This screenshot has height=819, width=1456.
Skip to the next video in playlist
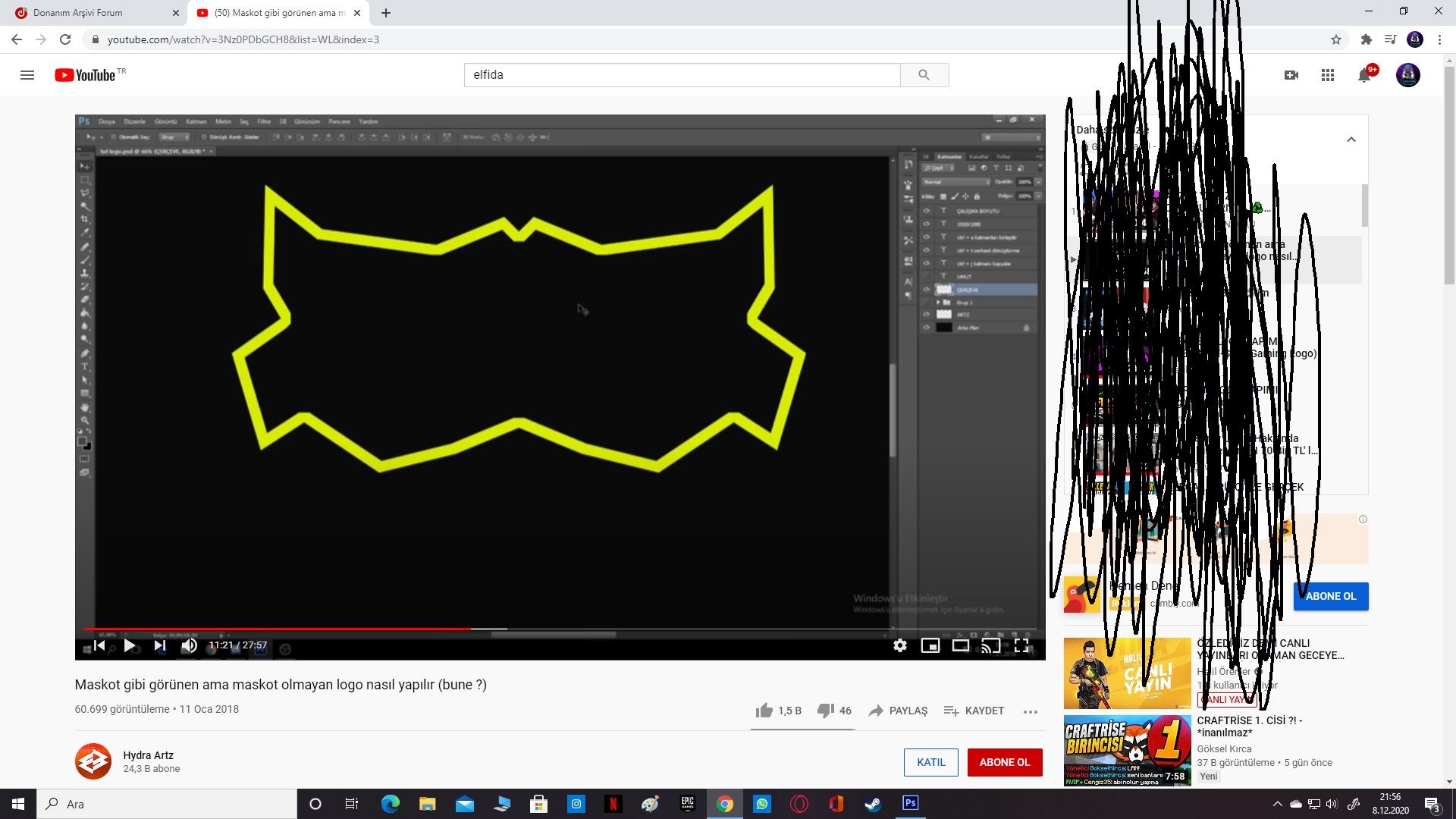coord(159,645)
